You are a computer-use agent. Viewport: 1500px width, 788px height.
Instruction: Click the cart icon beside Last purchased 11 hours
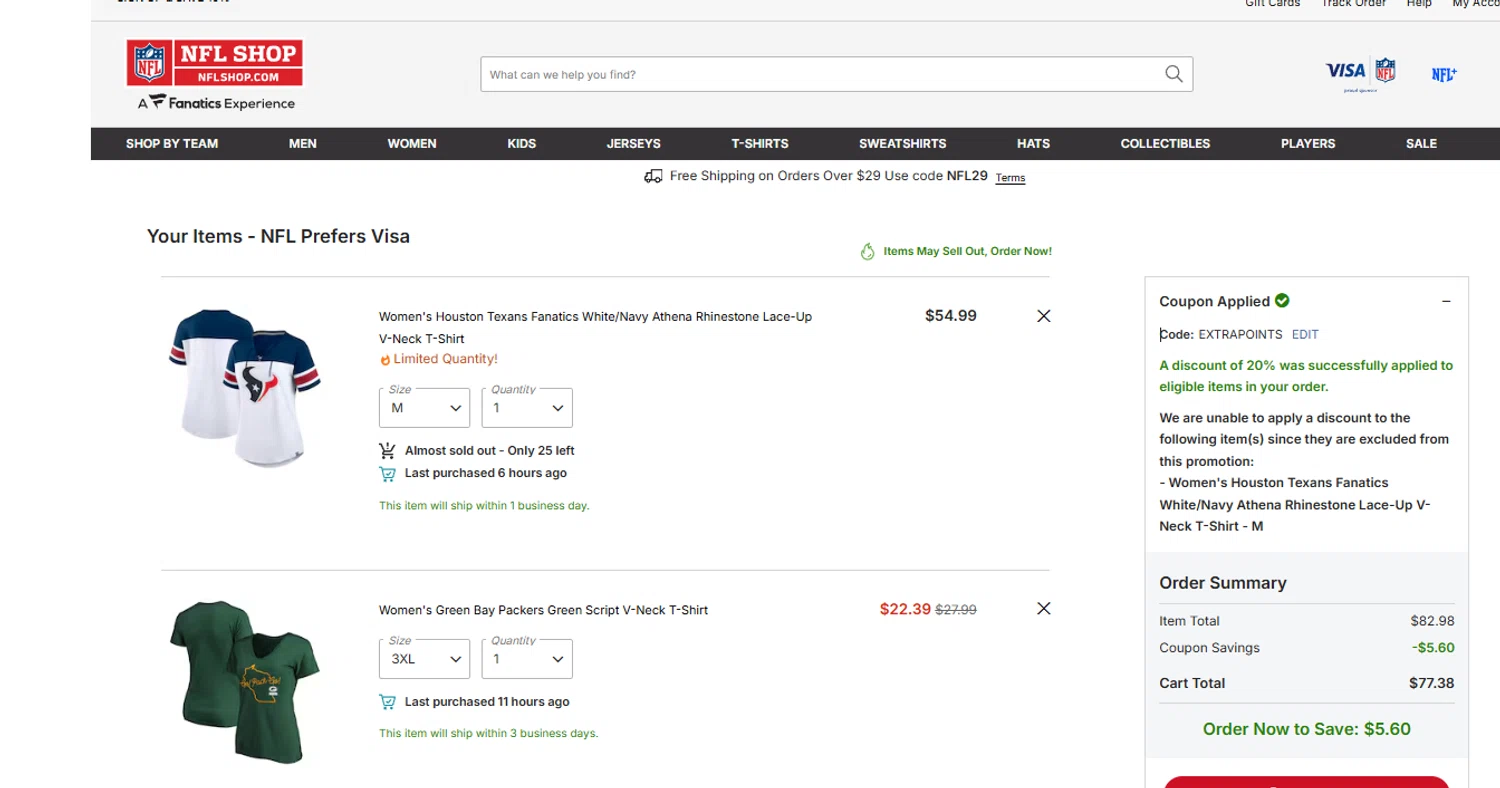tap(387, 702)
